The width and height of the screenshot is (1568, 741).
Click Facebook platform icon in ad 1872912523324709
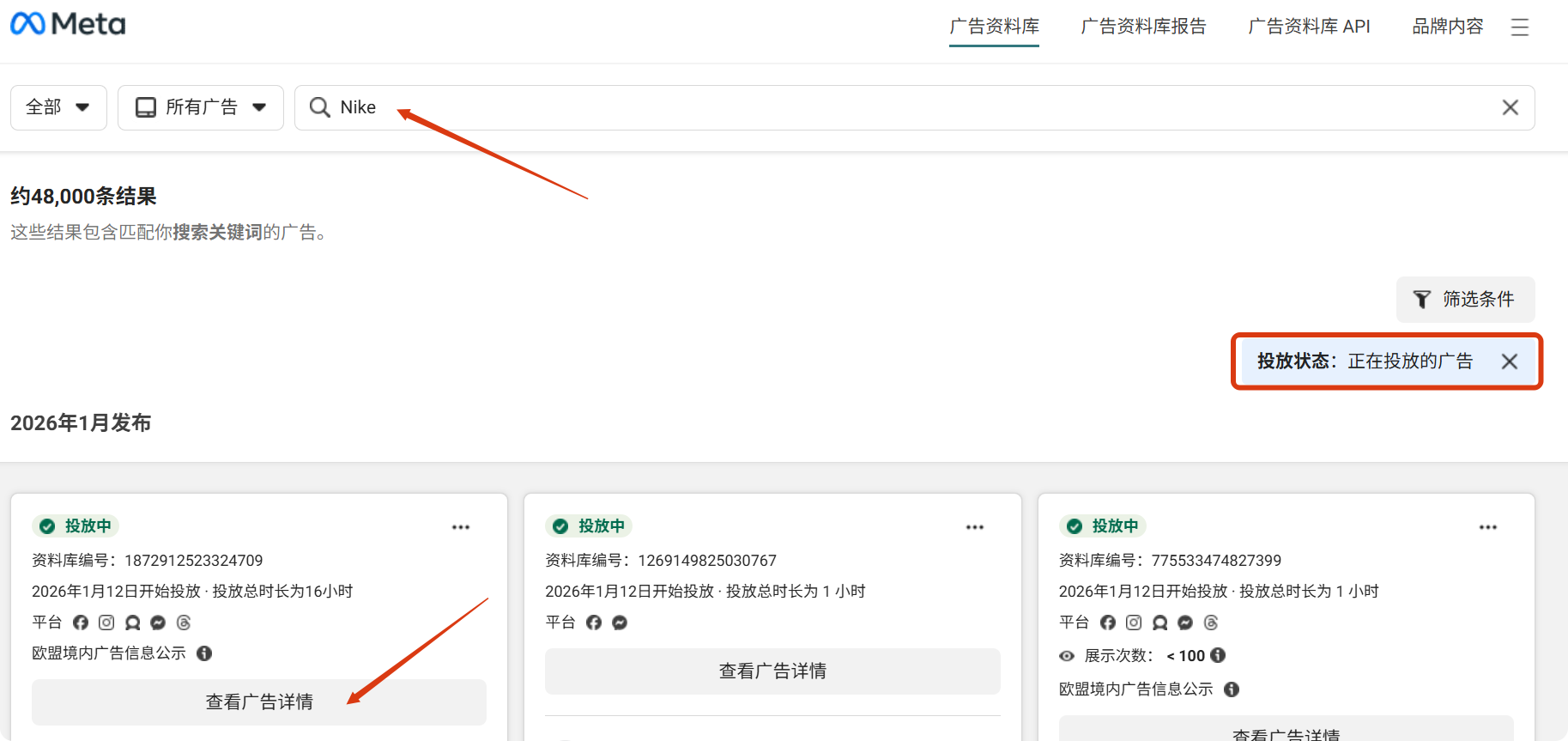[81, 623]
